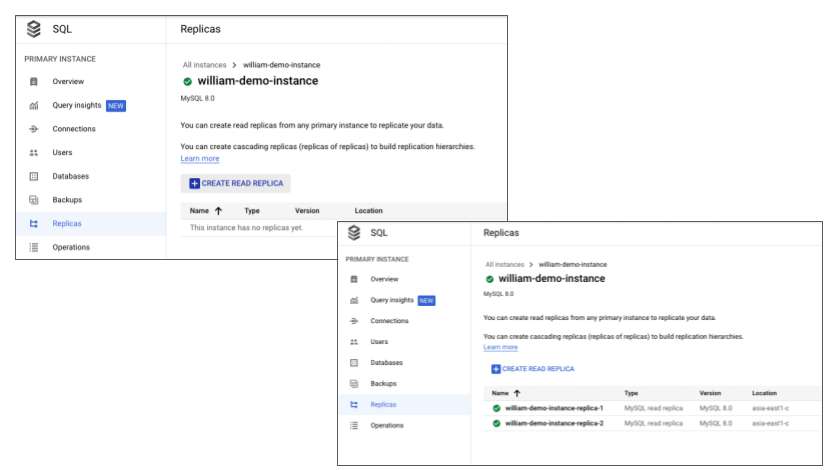Viewport: 830px width, 470px height.
Task: Click the NEW badge in the upper window sidebar
Action: (x=116, y=106)
